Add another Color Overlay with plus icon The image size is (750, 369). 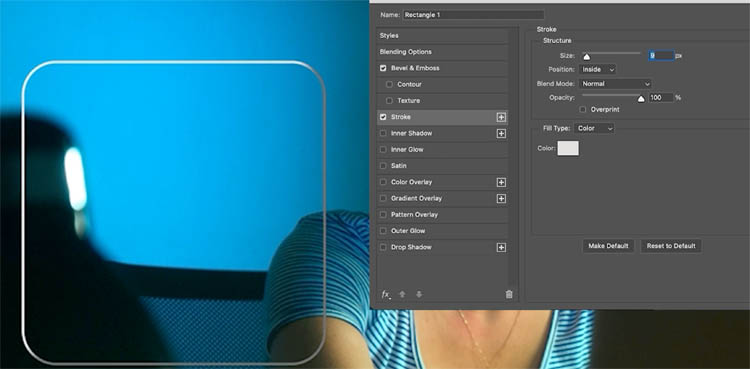(501, 182)
